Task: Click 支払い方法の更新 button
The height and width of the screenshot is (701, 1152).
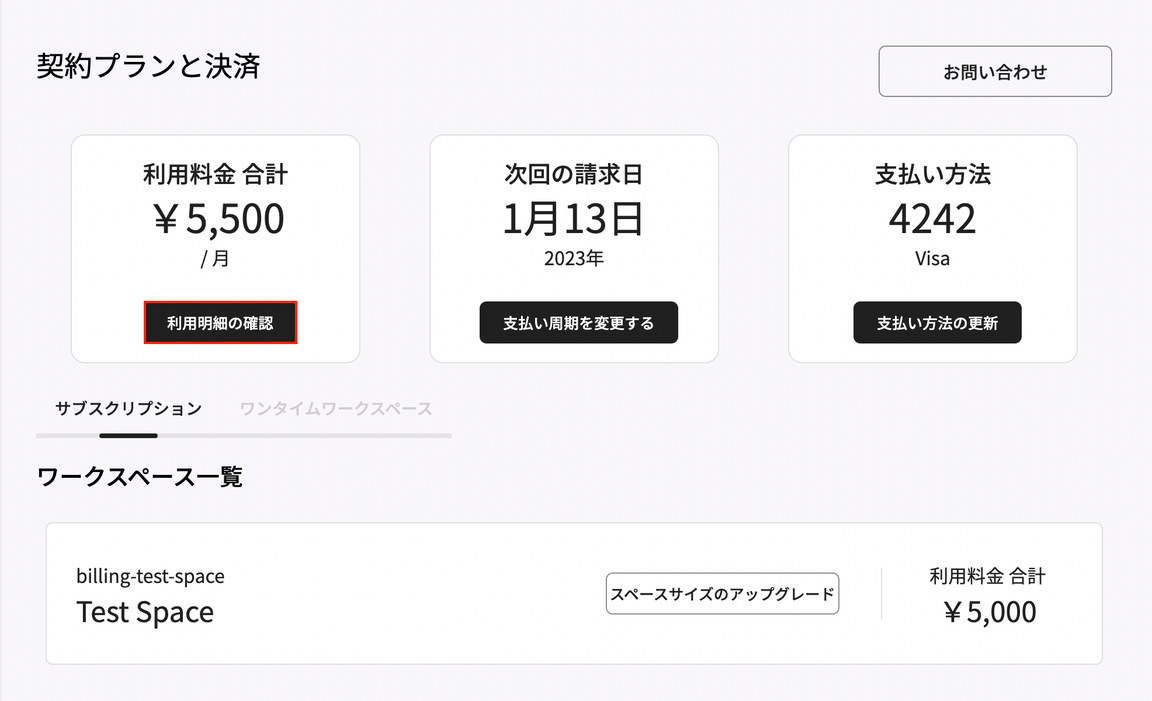Action: point(937,323)
